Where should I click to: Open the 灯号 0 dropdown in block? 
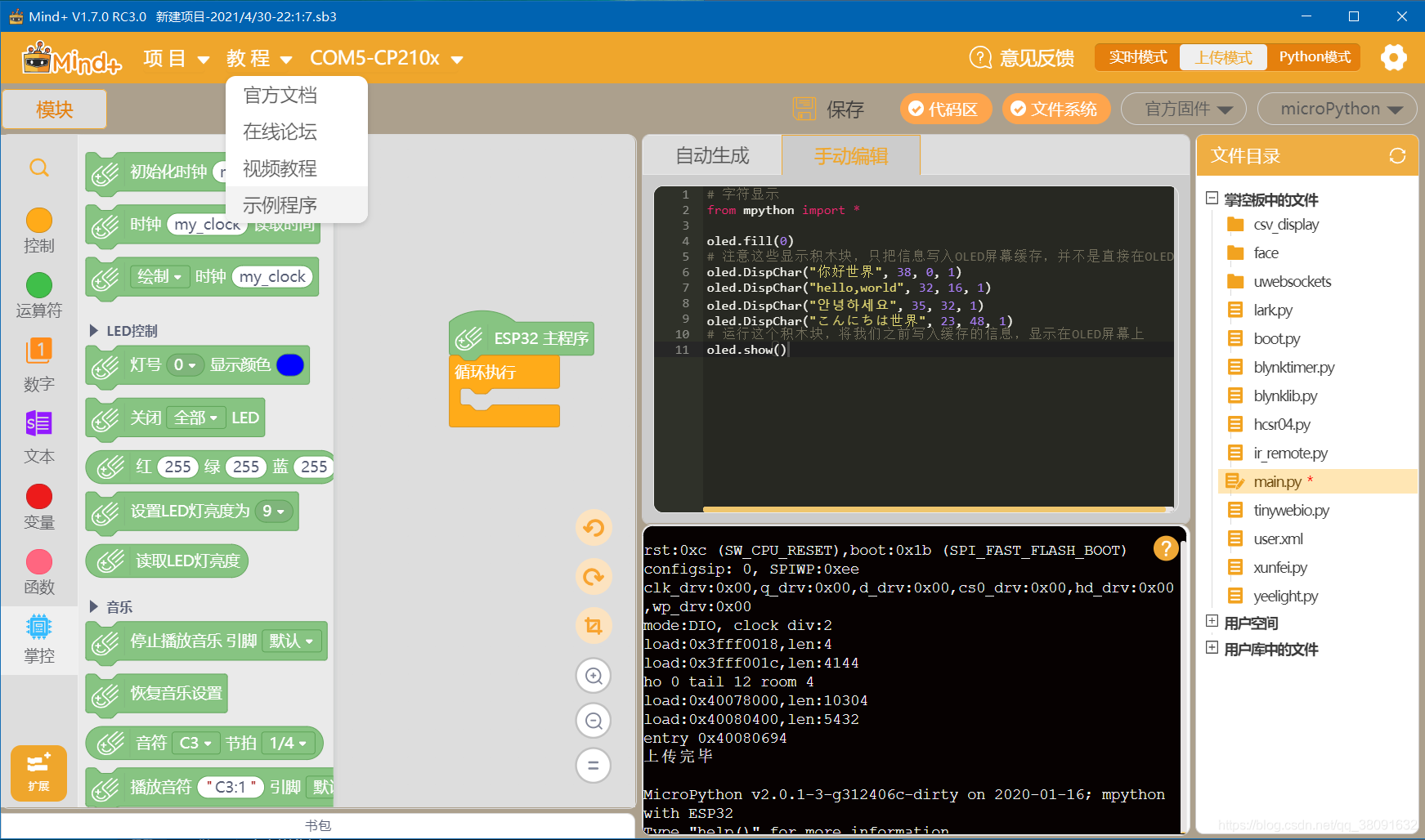185,365
